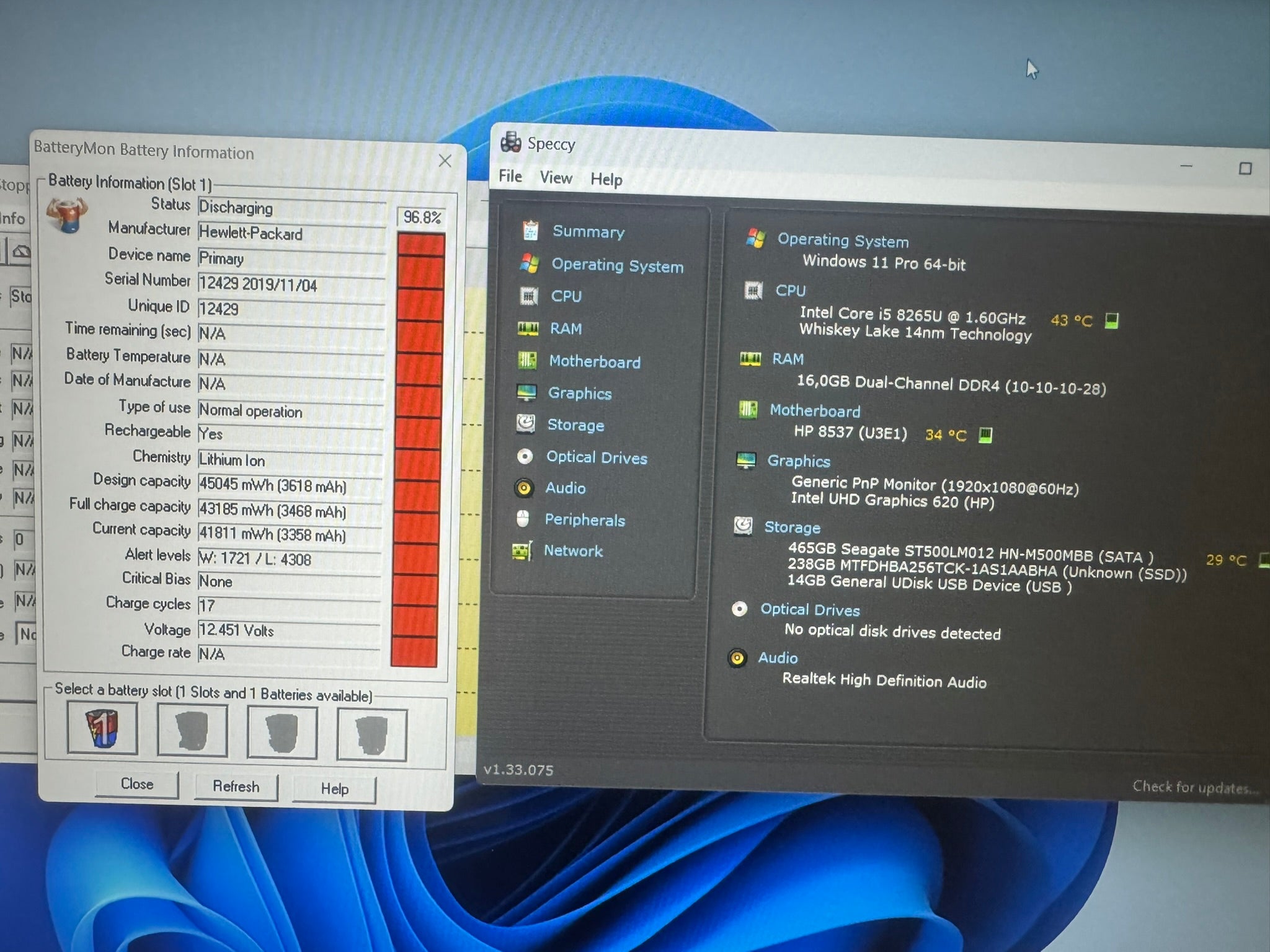Click the Design capacity field 45045 mWh

tap(290, 485)
